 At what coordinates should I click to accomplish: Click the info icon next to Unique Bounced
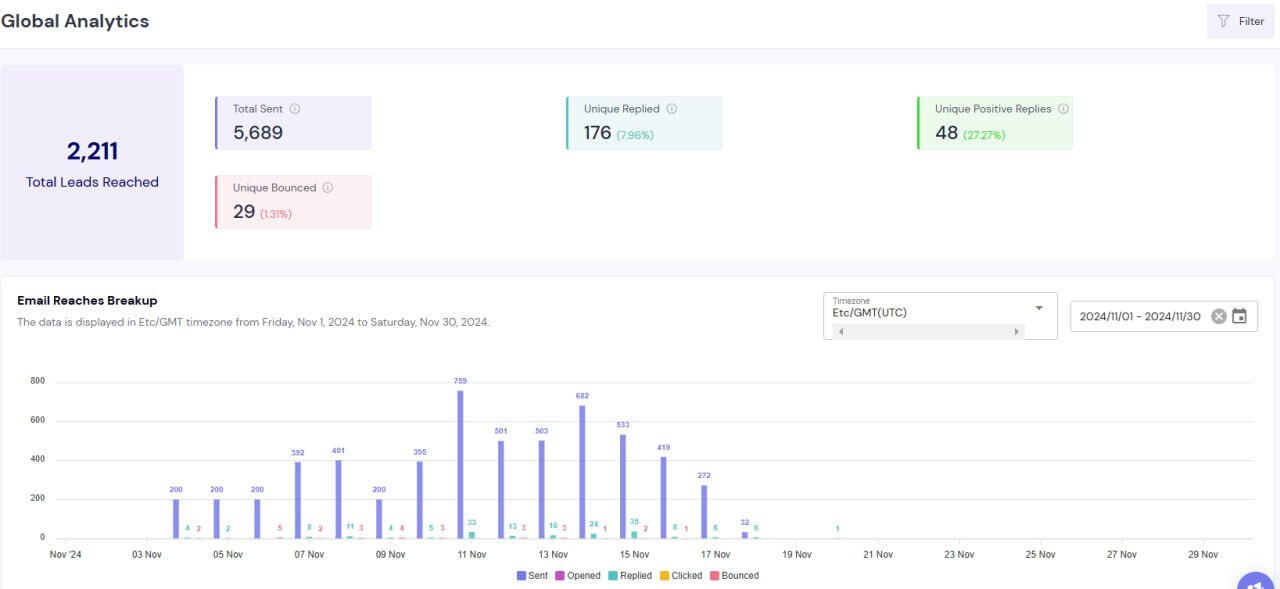pos(328,188)
